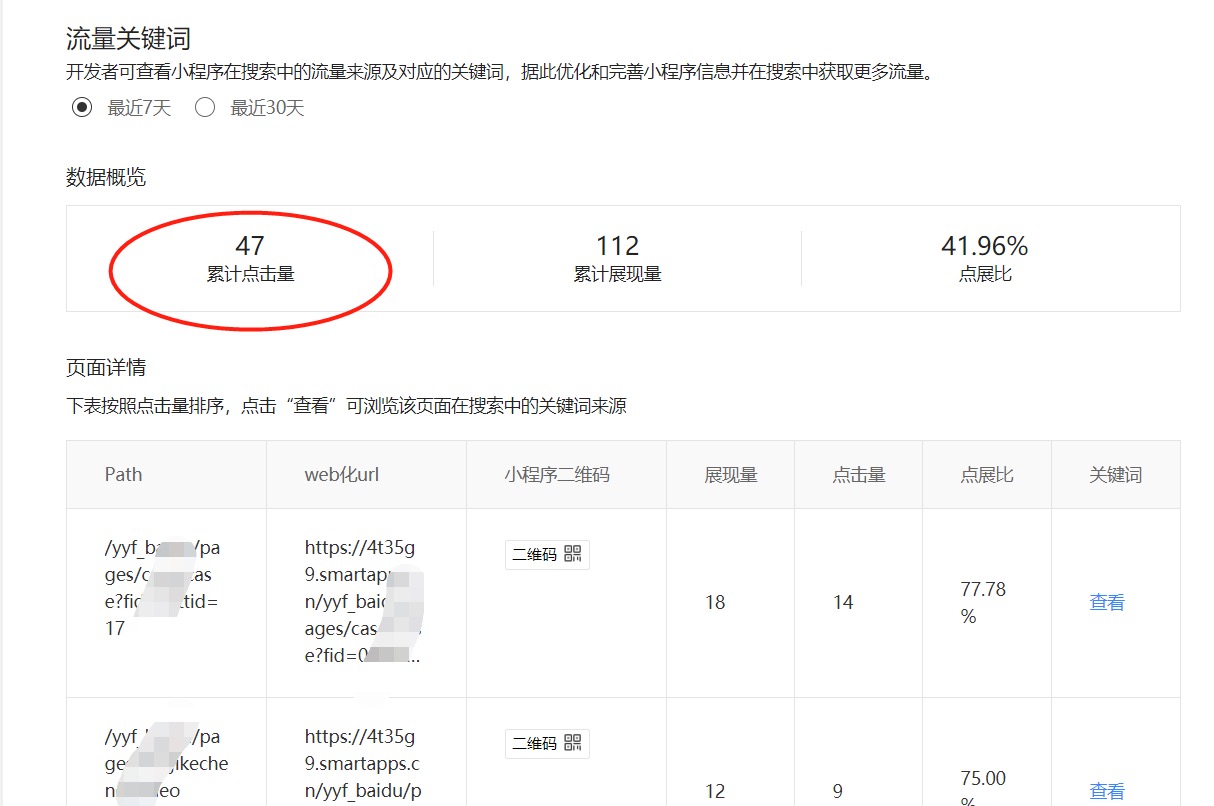Open 查看 keywords link for the 75.00% row
Screen dimensions: 1214x806
(1107, 791)
